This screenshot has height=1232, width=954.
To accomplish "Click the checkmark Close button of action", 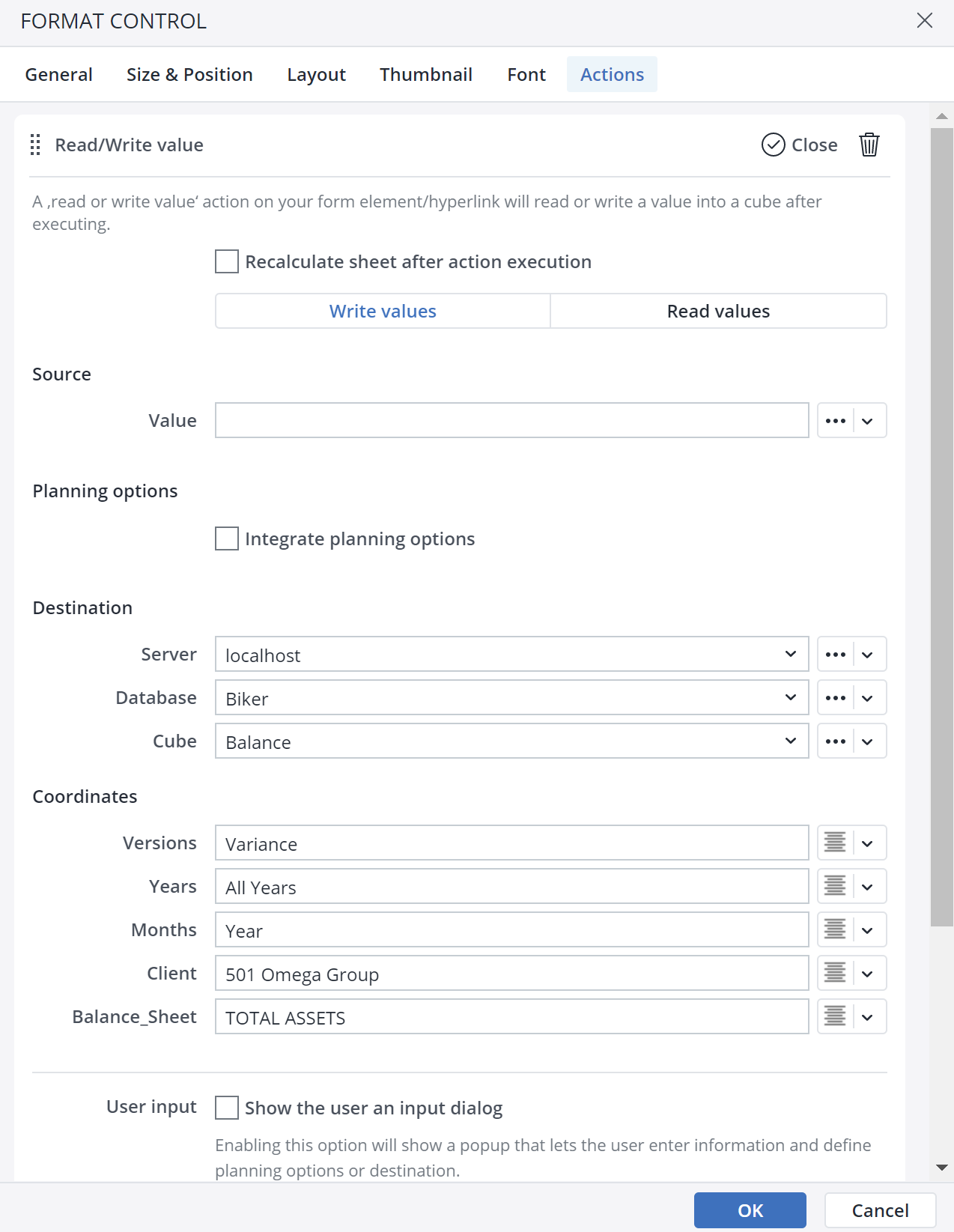I will [x=799, y=145].
